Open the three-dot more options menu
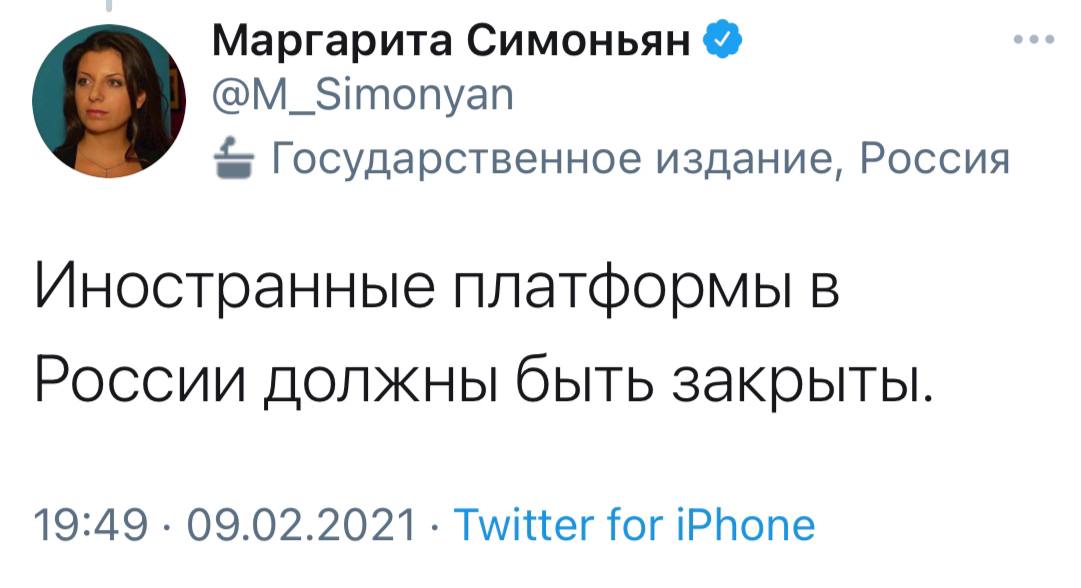Viewport: 1081px width, 588px height. [x=1033, y=41]
